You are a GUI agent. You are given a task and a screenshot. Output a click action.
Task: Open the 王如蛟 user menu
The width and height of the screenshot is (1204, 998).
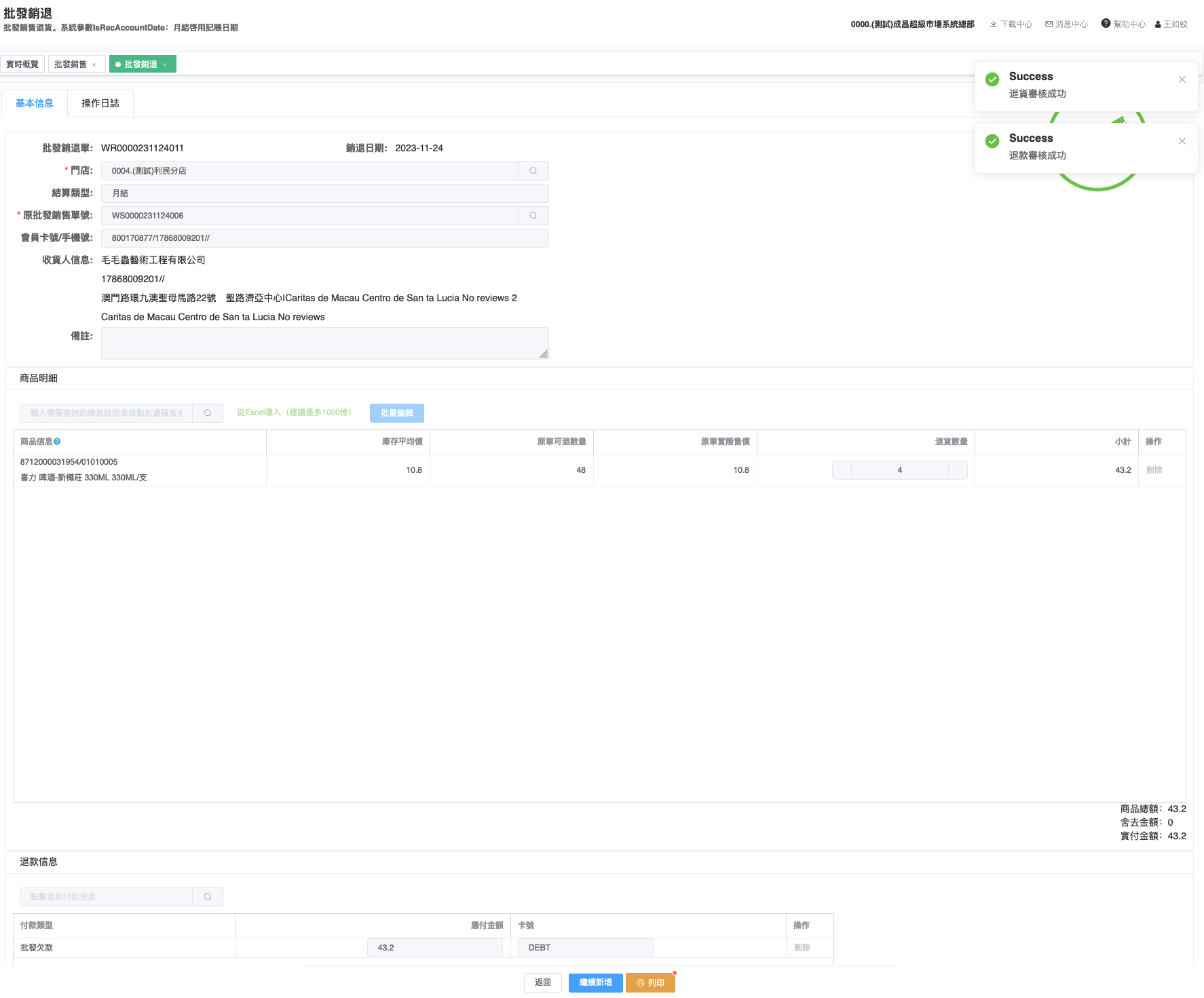point(1171,24)
